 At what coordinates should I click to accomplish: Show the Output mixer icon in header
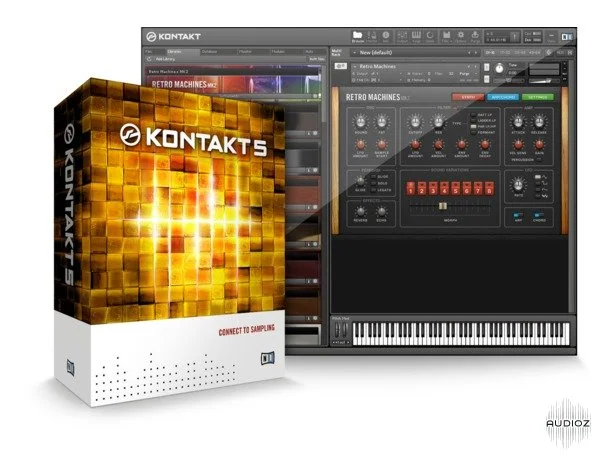(402, 36)
